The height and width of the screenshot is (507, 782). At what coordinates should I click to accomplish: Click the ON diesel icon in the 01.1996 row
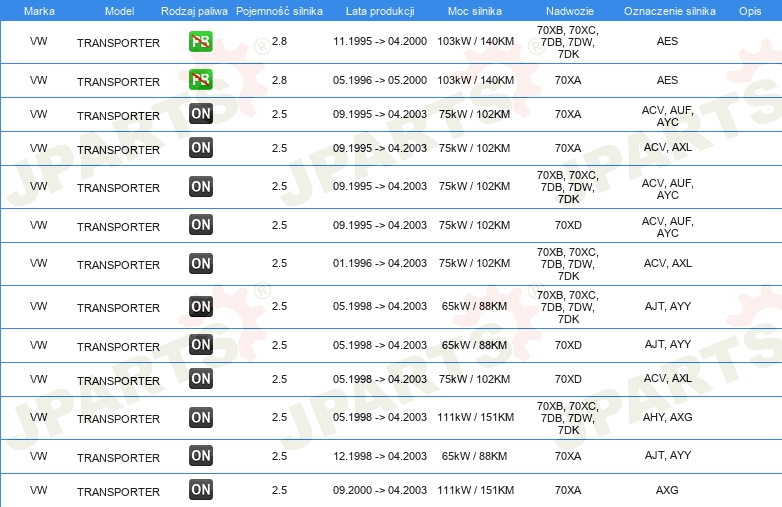(201, 264)
